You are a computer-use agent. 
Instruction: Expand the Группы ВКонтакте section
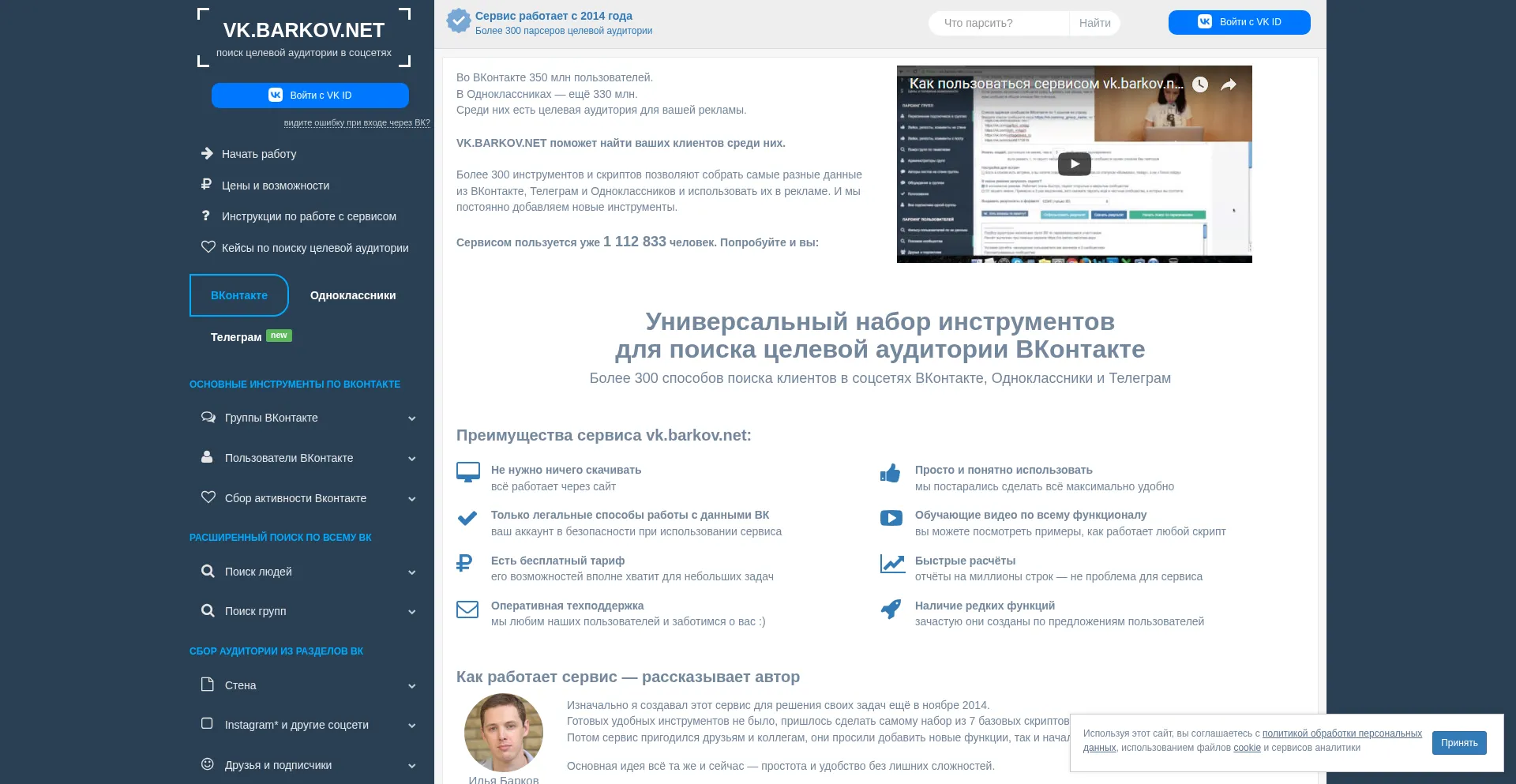tap(411, 418)
